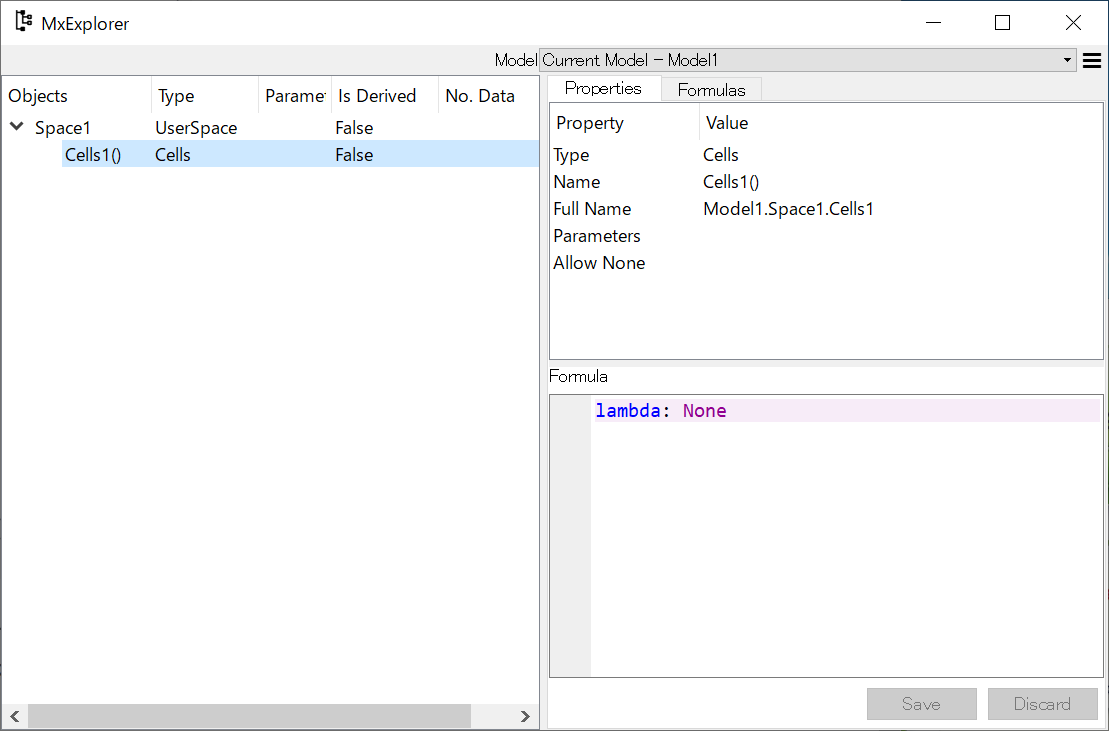Click the MxExplorer app icon in title bar
The width and height of the screenshot is (1109, 731).
coord(23,22)
